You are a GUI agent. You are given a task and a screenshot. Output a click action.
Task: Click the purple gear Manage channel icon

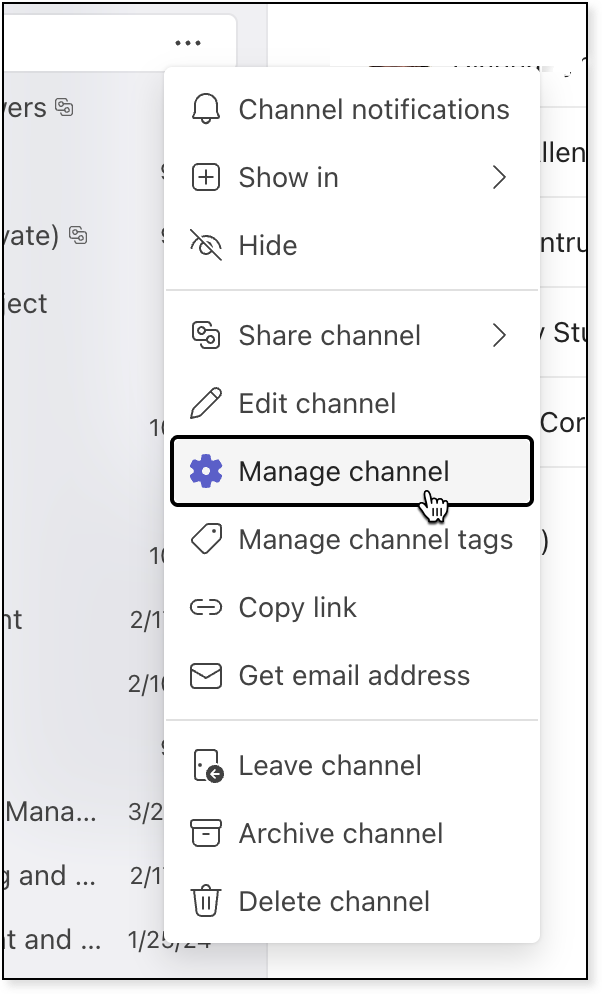[x=205, y=471]
